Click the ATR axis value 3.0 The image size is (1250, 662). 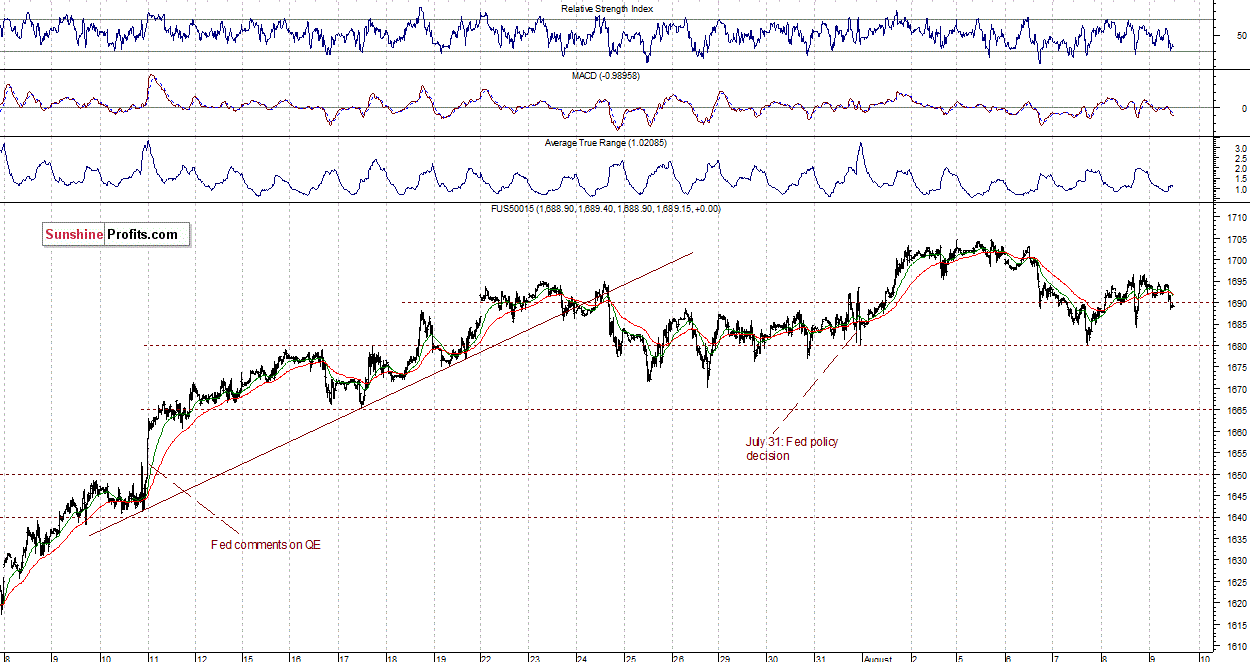pos(1240,149)
